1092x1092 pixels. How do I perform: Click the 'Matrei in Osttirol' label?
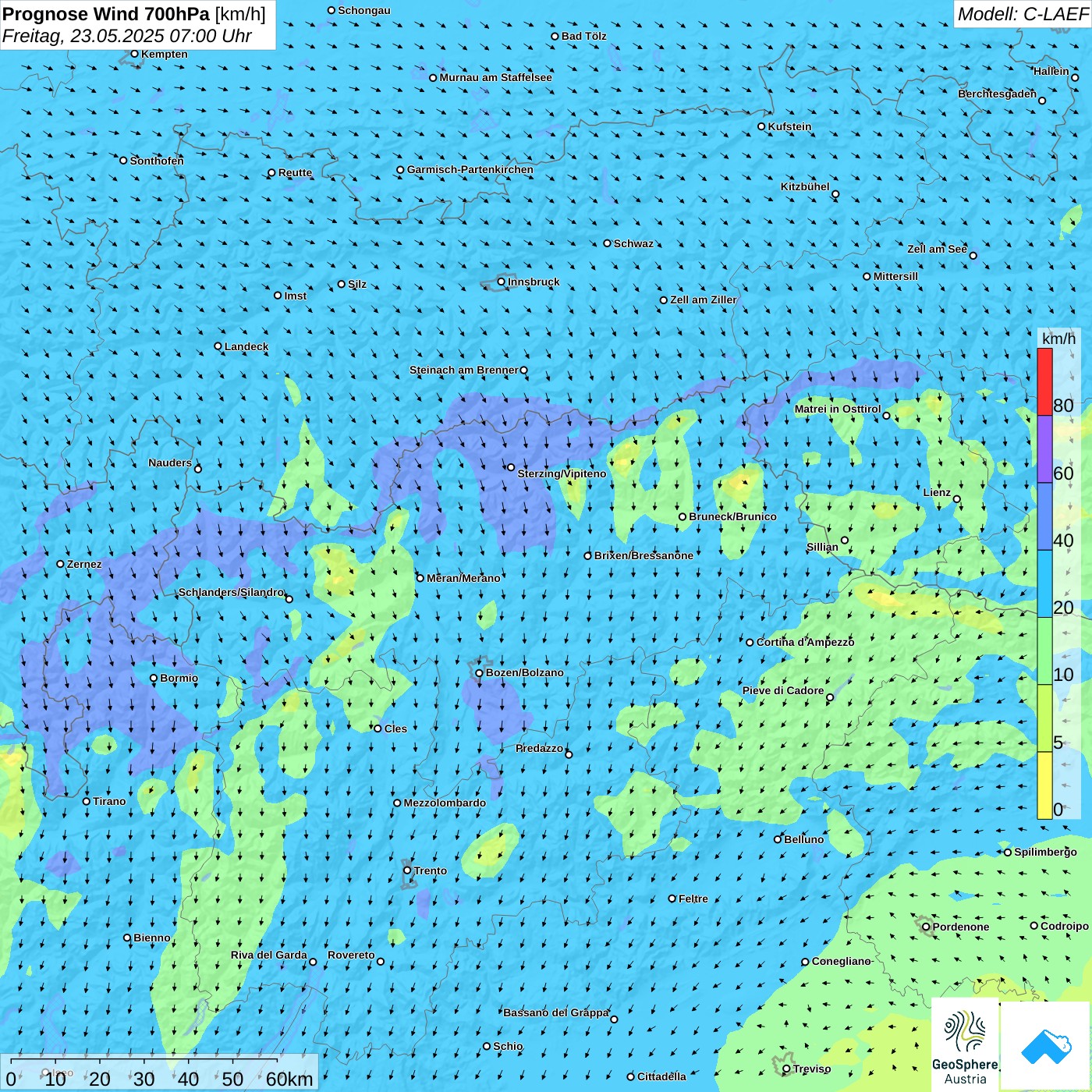tap(838, 409)
